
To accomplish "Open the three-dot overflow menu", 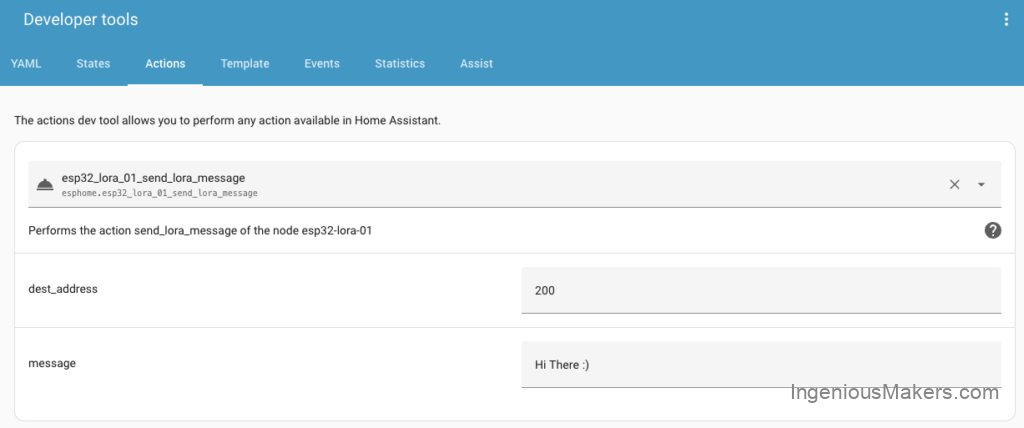I will click(1006, 19).
